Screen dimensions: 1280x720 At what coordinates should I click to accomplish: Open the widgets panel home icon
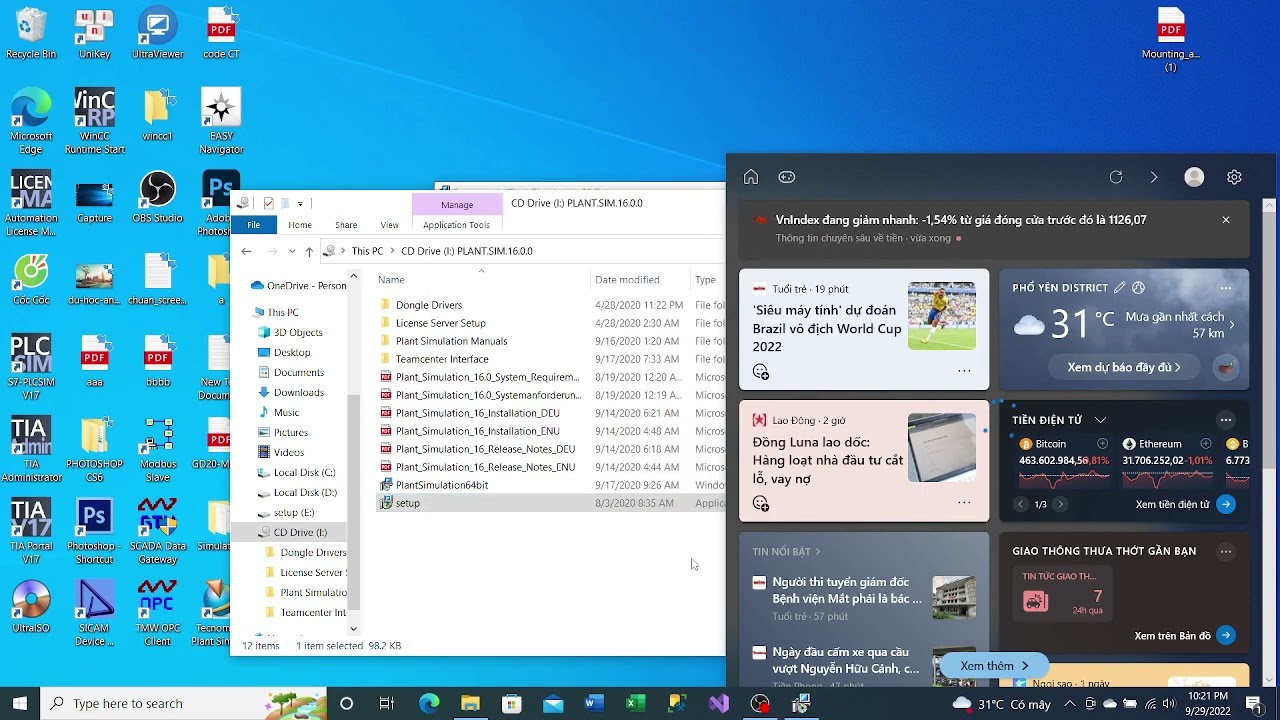(x=751, y=177)
